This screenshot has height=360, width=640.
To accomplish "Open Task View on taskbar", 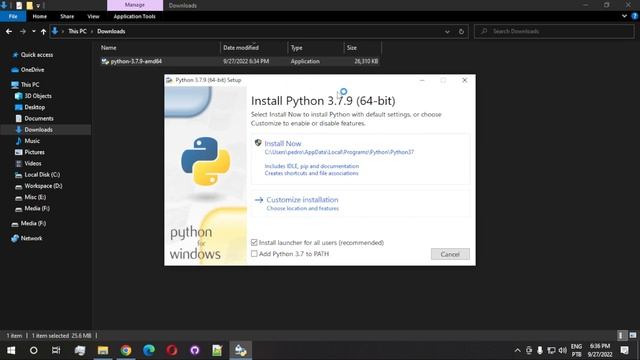I will click(x=56, y=350).
